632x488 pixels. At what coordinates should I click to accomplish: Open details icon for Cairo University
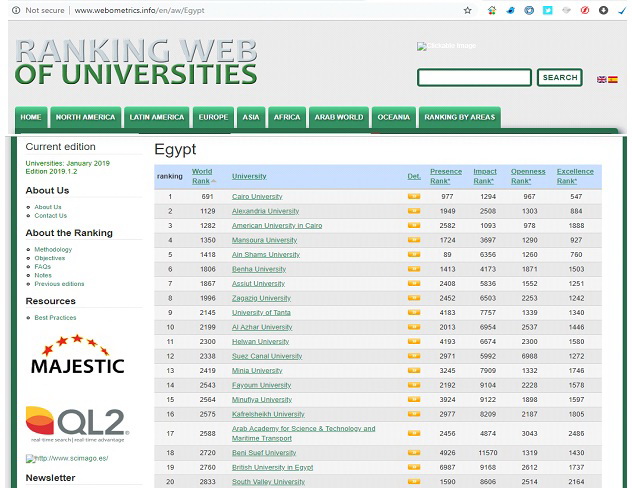414,197
